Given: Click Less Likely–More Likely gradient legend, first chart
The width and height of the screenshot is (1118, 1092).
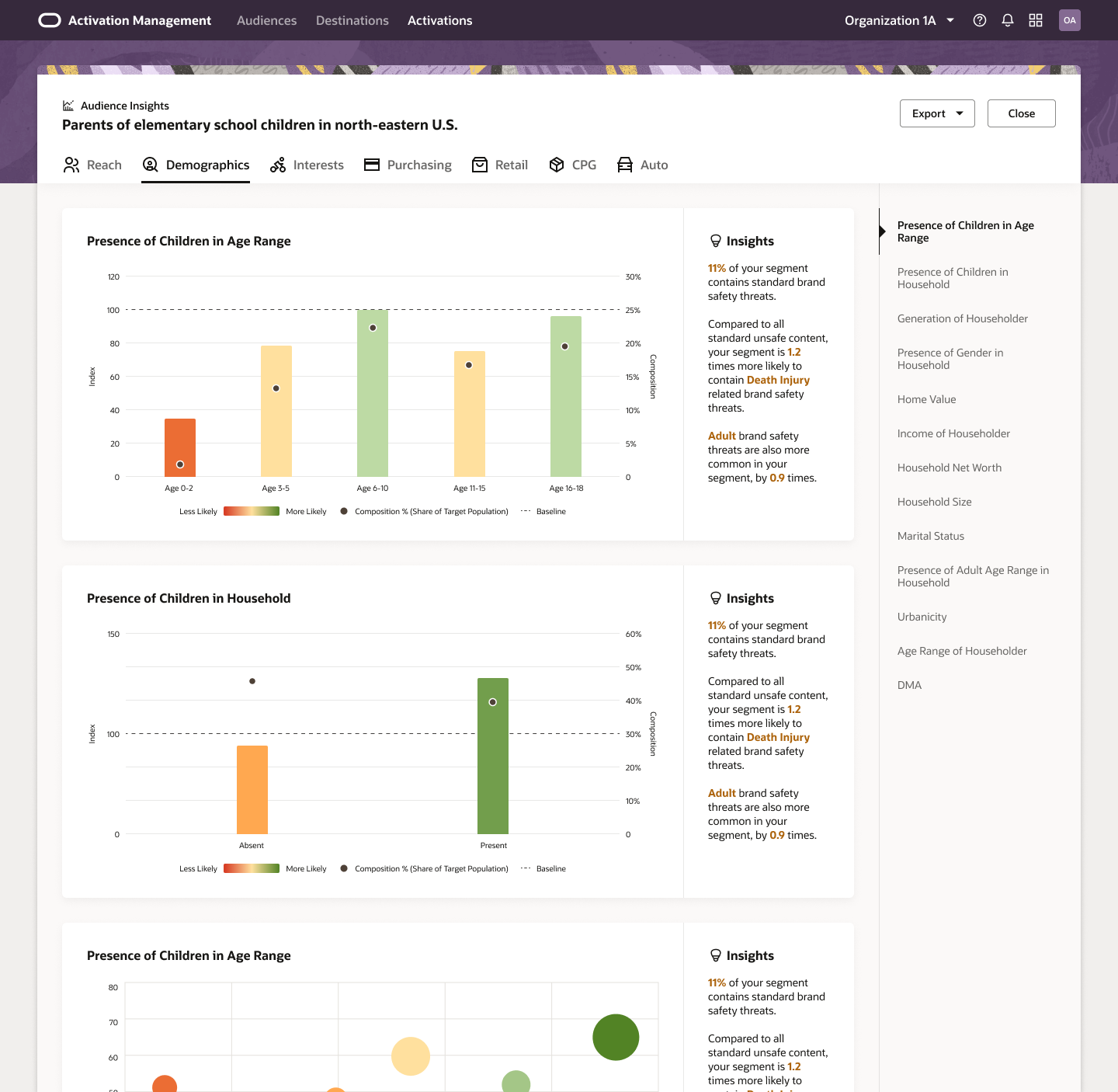Looking at the screenshot, I should click(x=252, y=511).
